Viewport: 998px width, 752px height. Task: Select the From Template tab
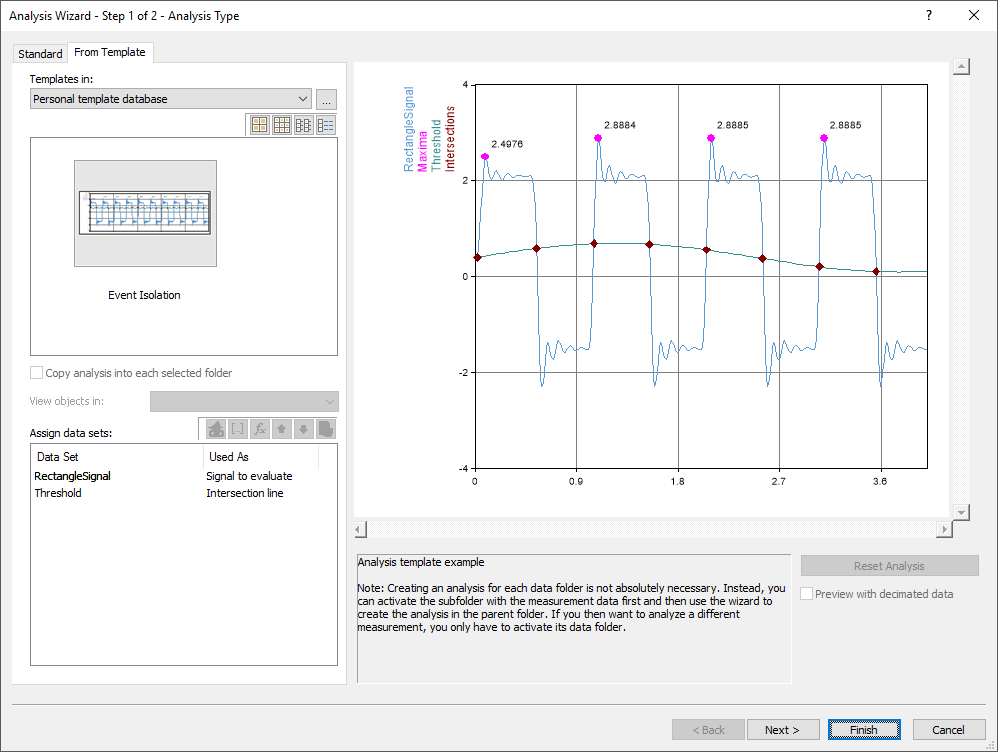pyautogui.click(x=110, y=52)
